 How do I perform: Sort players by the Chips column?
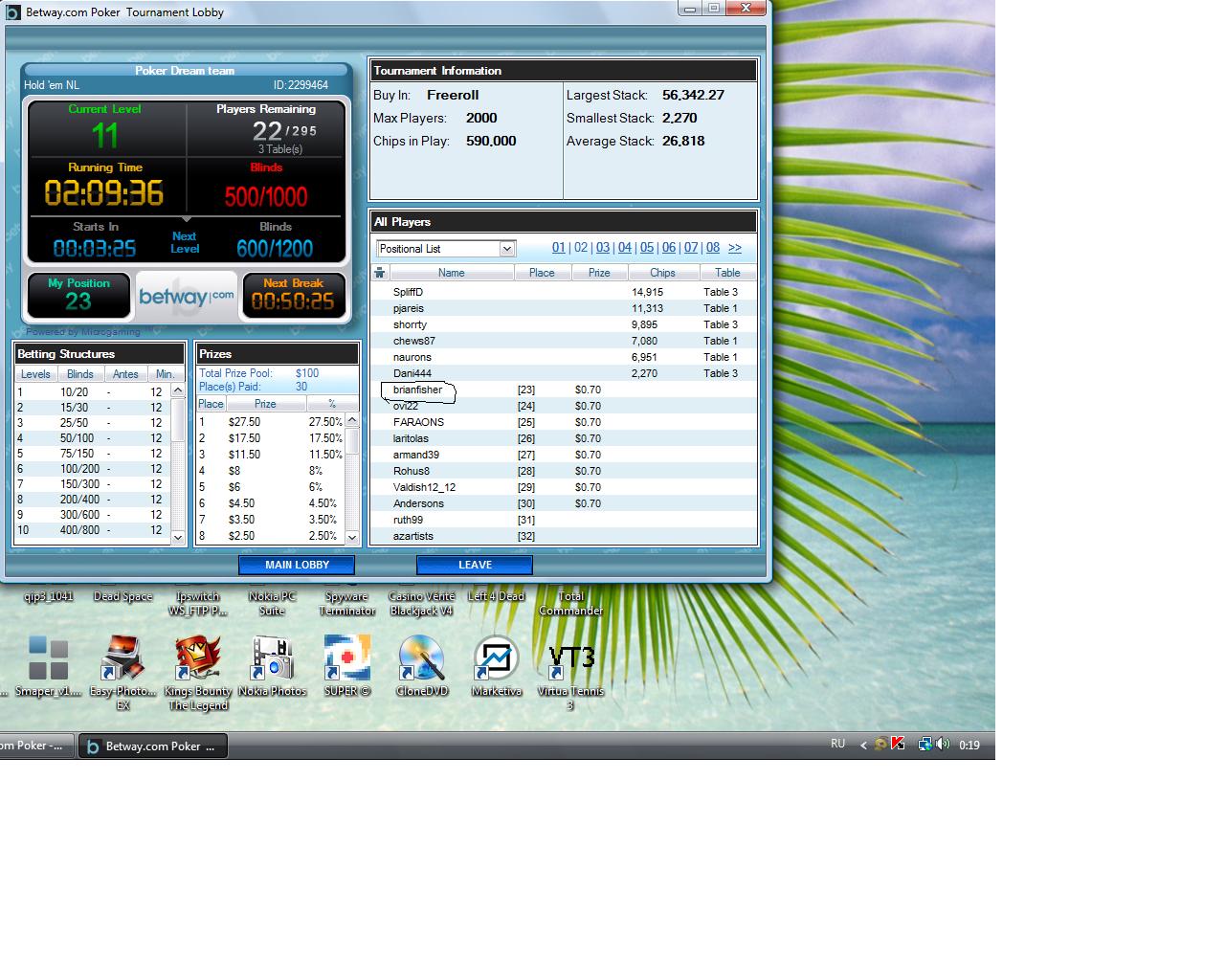point(662,273)
